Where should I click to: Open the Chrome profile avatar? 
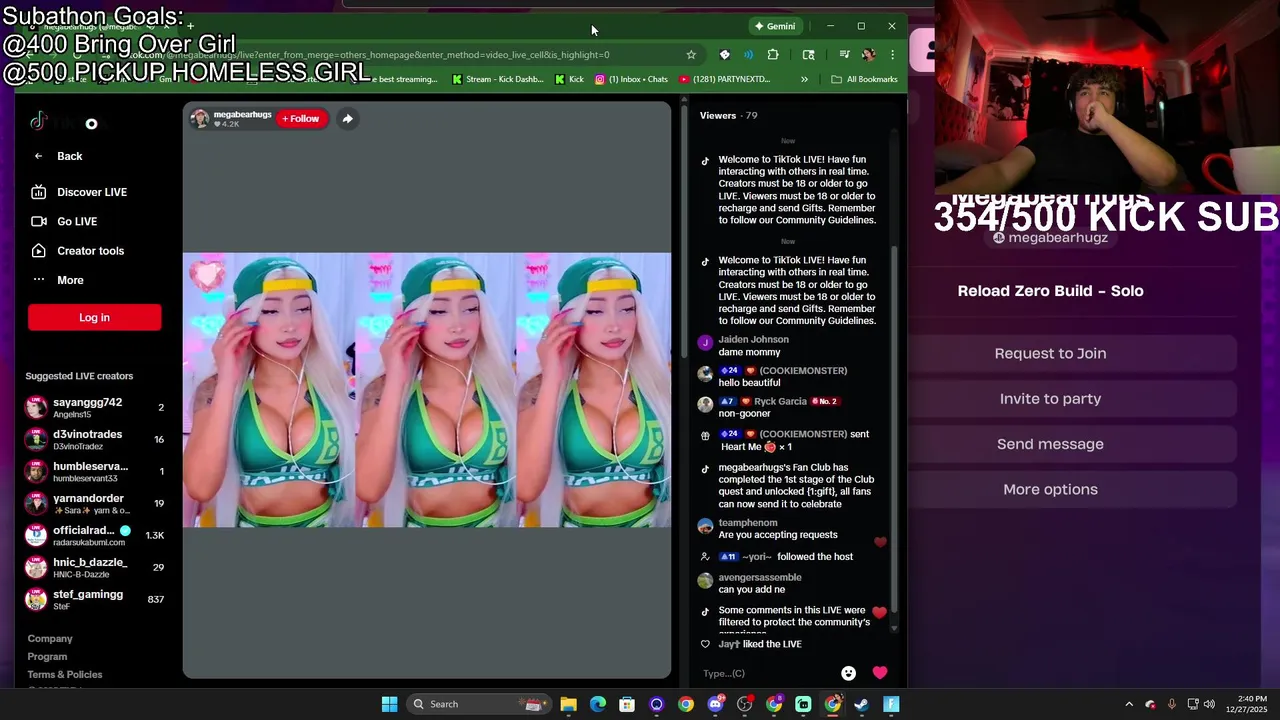click(x=868, y=55)
